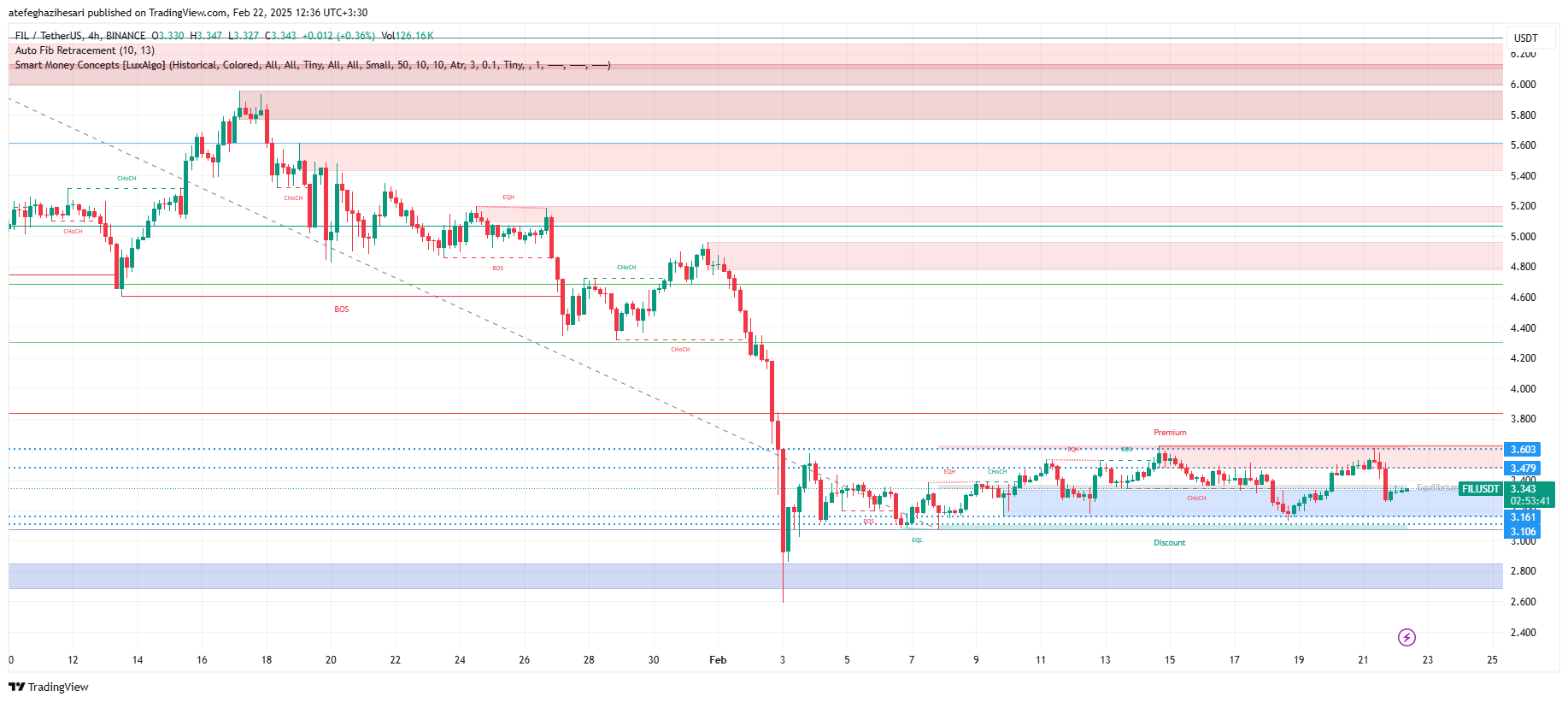This screenshot has width=1568, height=702.
Task: Click the green FILUSDT symbol tag
Action: click(x=1480, y=489)
